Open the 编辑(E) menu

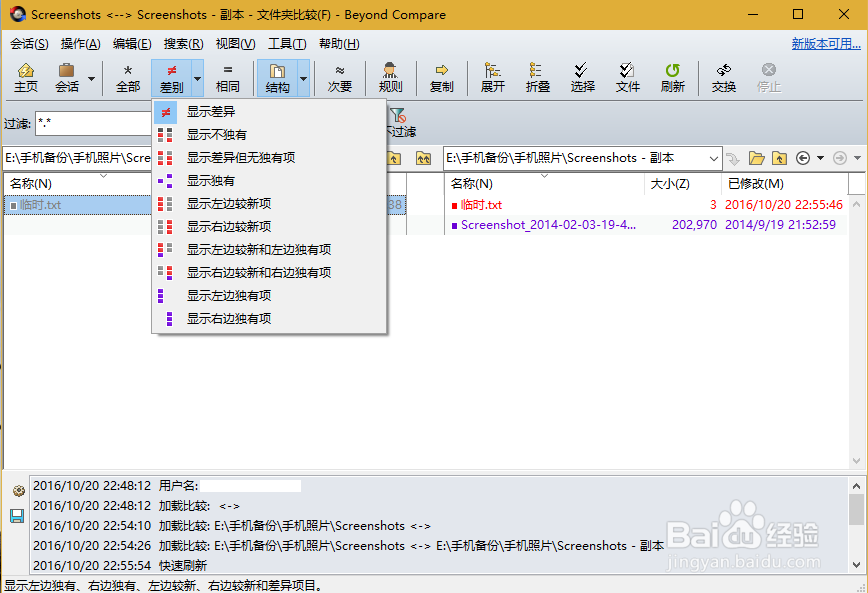click(x=132, y=44)
